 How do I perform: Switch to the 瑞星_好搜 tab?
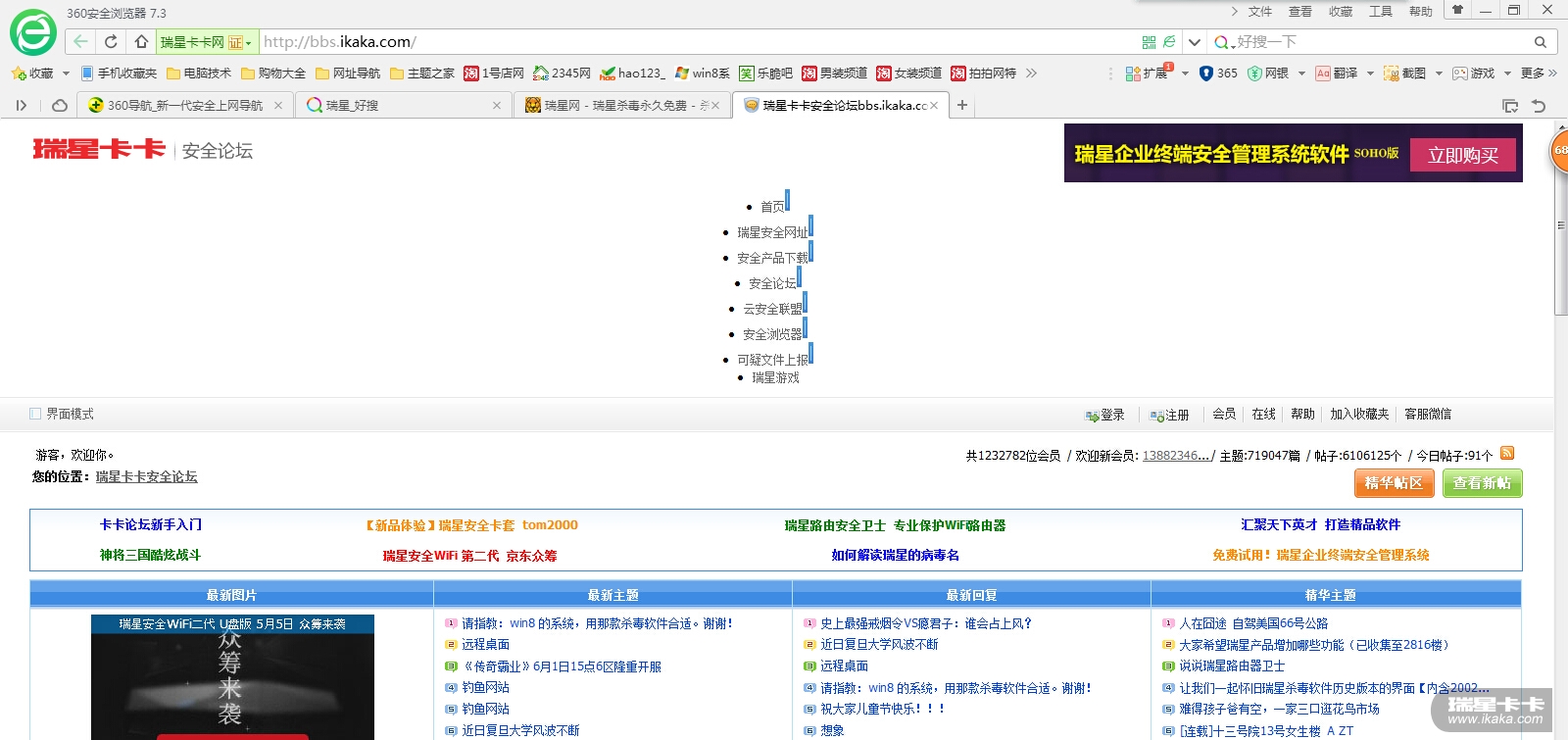[x=402, y=105]
